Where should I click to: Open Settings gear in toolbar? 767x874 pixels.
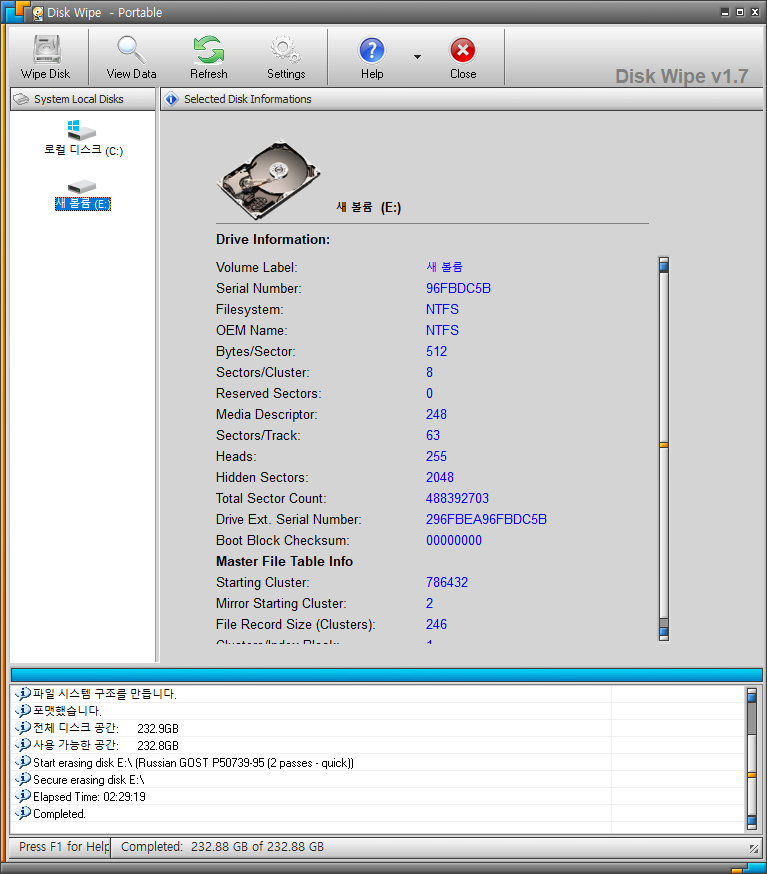286,57
